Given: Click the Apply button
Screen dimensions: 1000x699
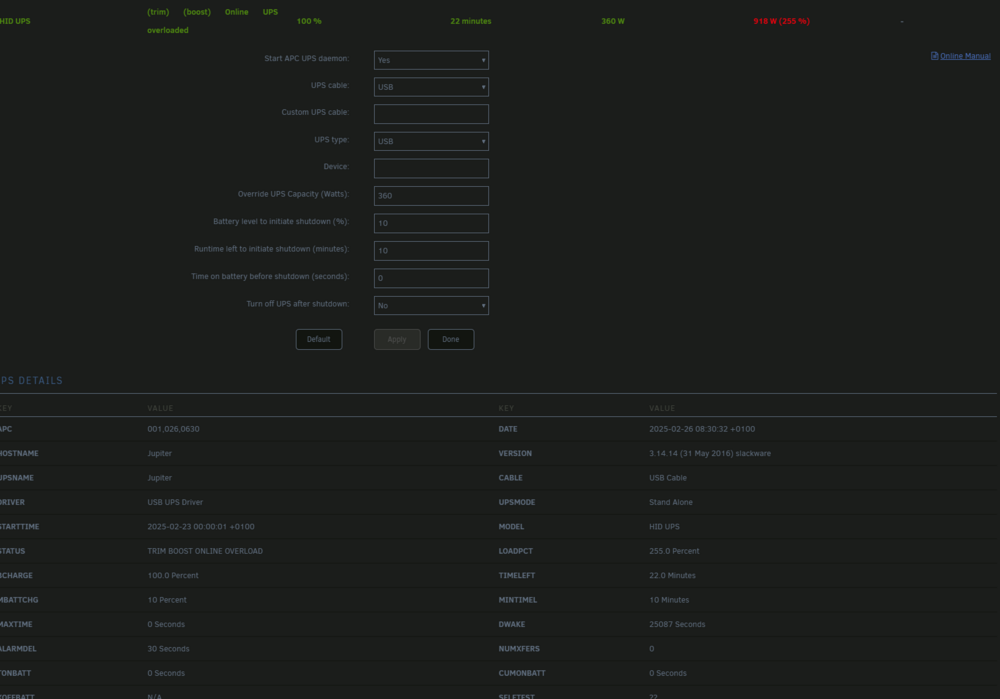Looking at the screenshot, I should (x=397, y=339).
